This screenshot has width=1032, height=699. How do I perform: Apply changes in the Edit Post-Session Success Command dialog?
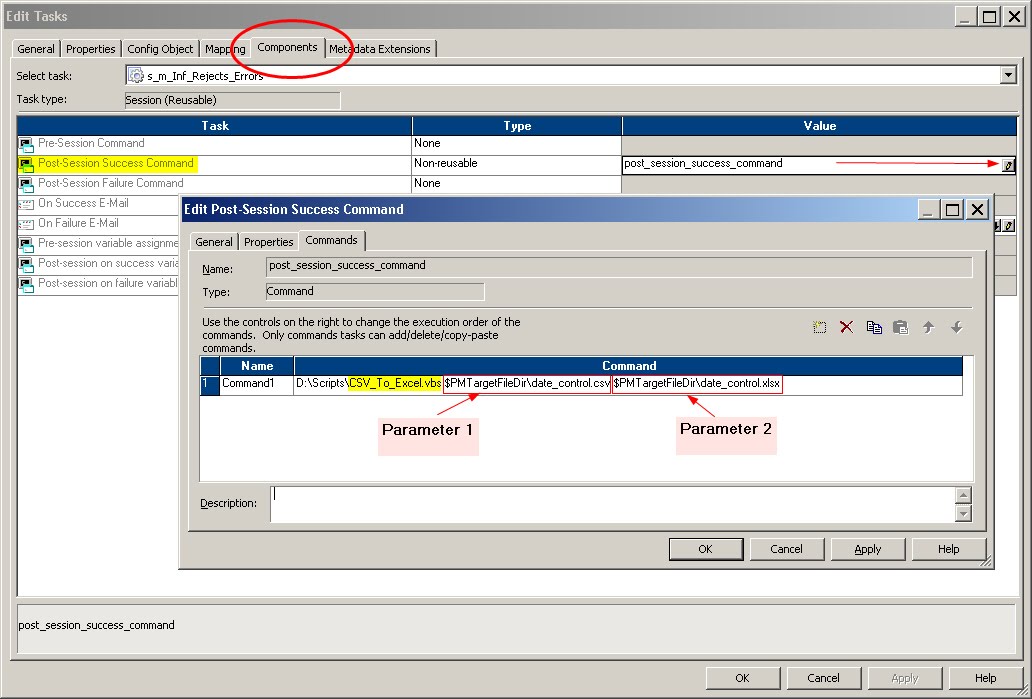pyautogui.click(x=867, y=548)
